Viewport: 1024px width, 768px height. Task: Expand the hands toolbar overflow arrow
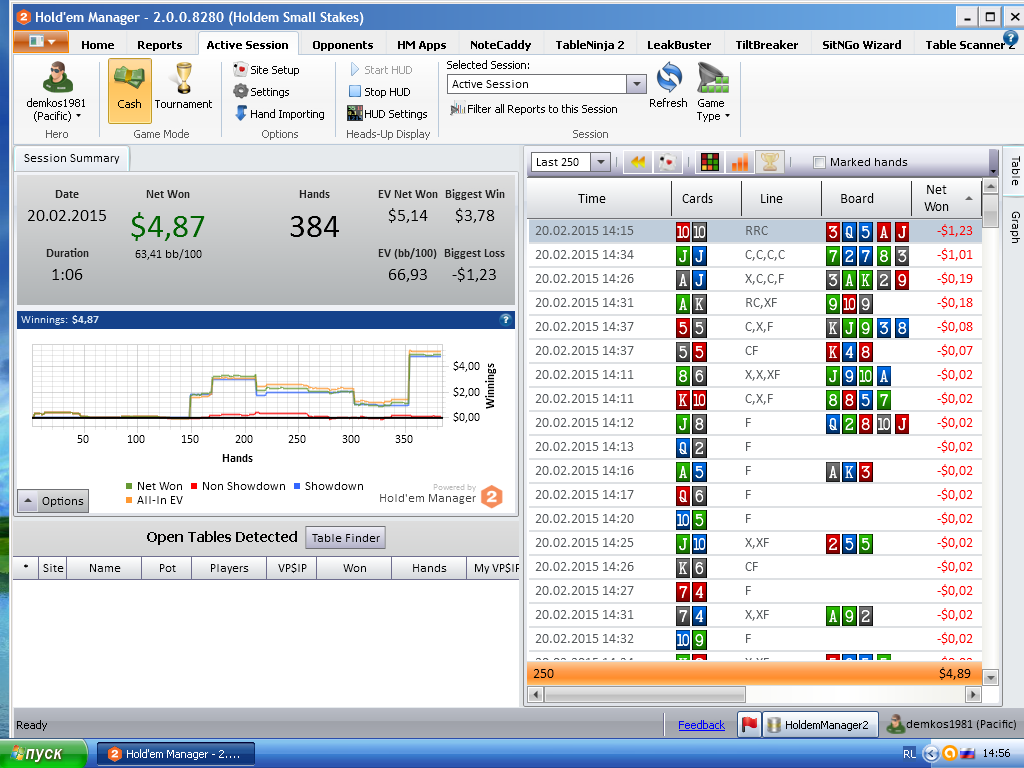[x=993, y=170]
